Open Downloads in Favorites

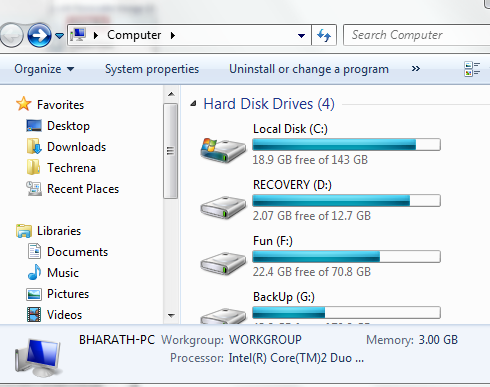[x=76, y=147]
